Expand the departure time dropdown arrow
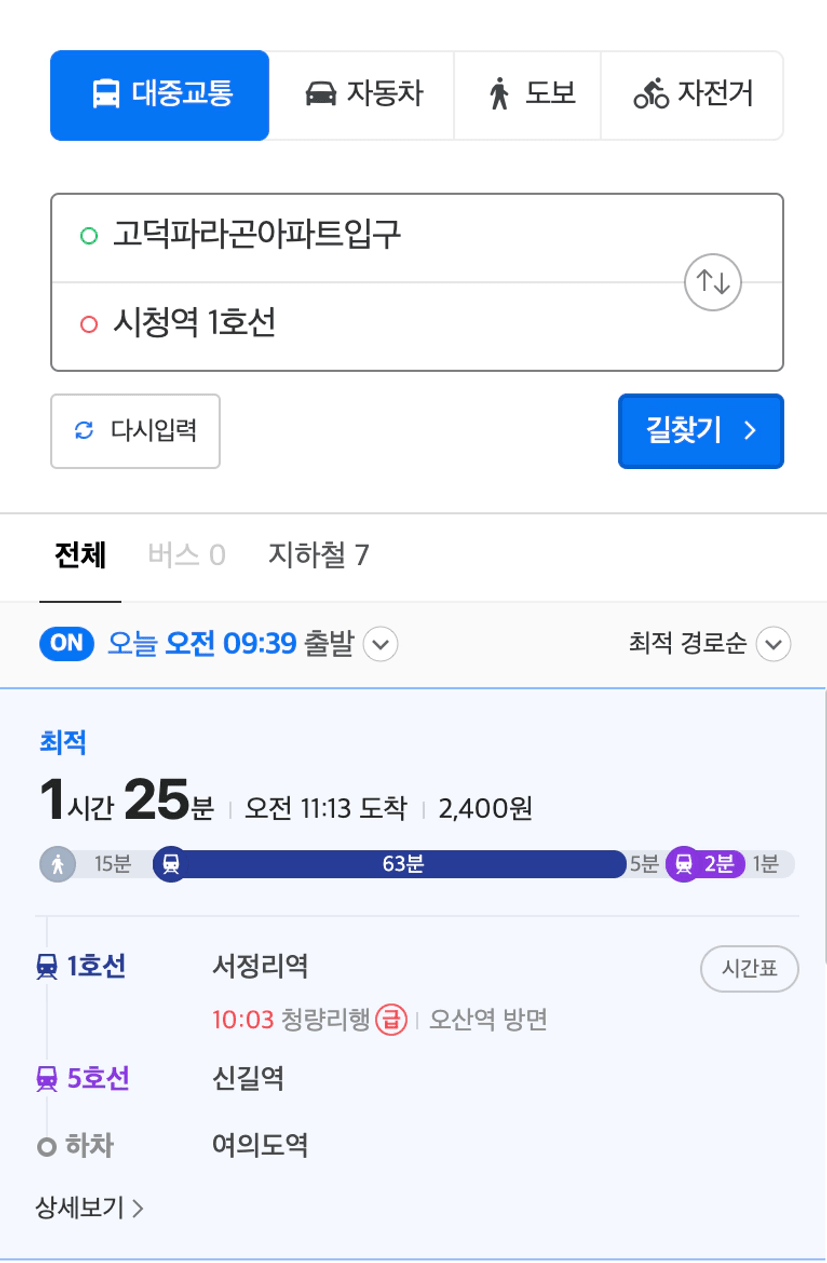Image resolution: width=827 pixels, height=1263 pixels. coord(380,645)
